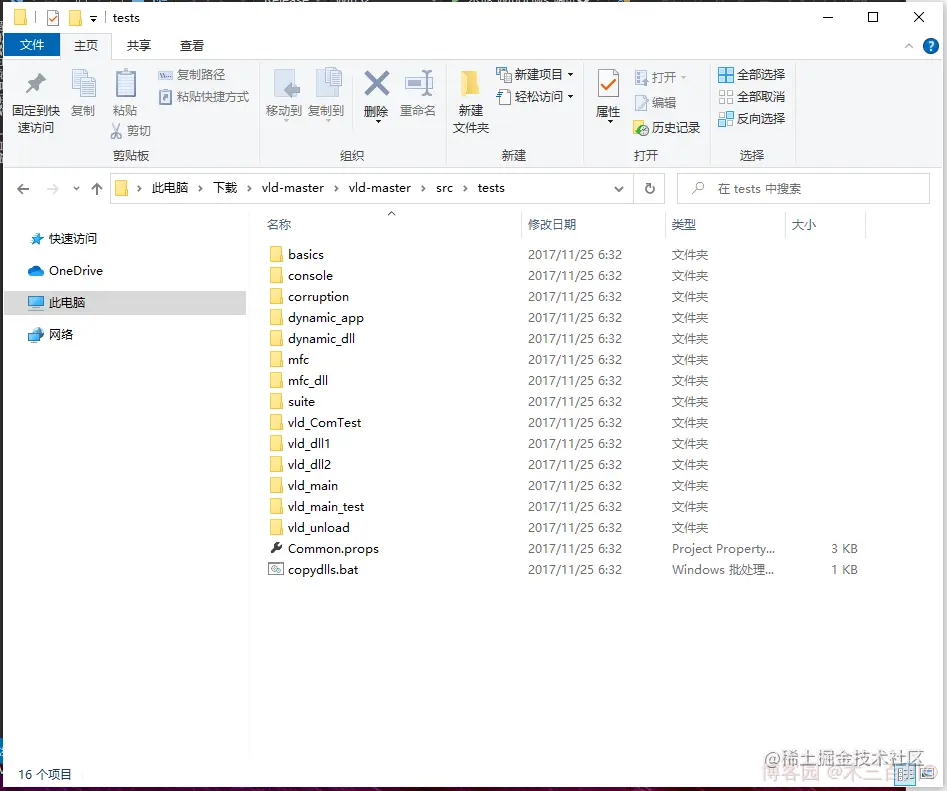Go back with left arrow
Image resolution: width=947 pixels, height=791 pixels.
[x=23, y=189]
